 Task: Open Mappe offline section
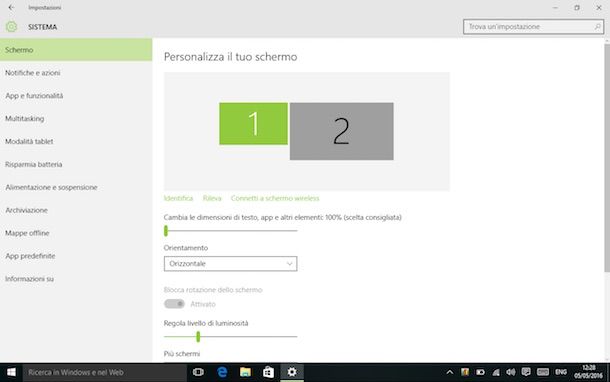(76, 233)
